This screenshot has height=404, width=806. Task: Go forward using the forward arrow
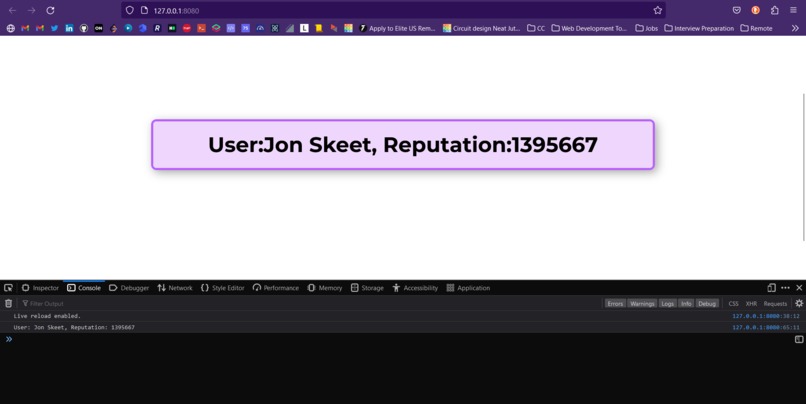tap(31, 10)
